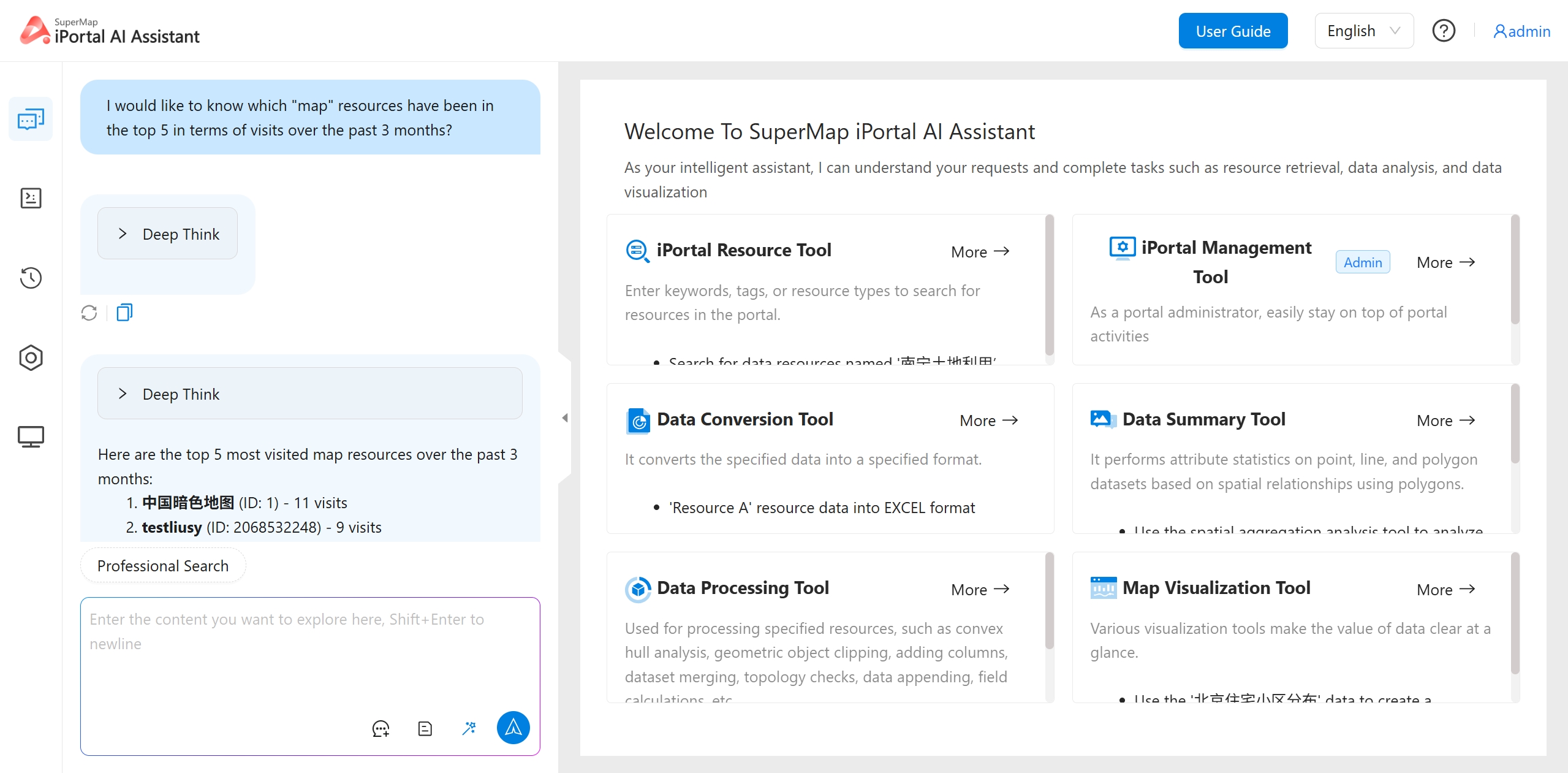The height and width of the screenshot is (773, 1568).
Task: Click the document note icon in input box
Action: coord(425,728)
